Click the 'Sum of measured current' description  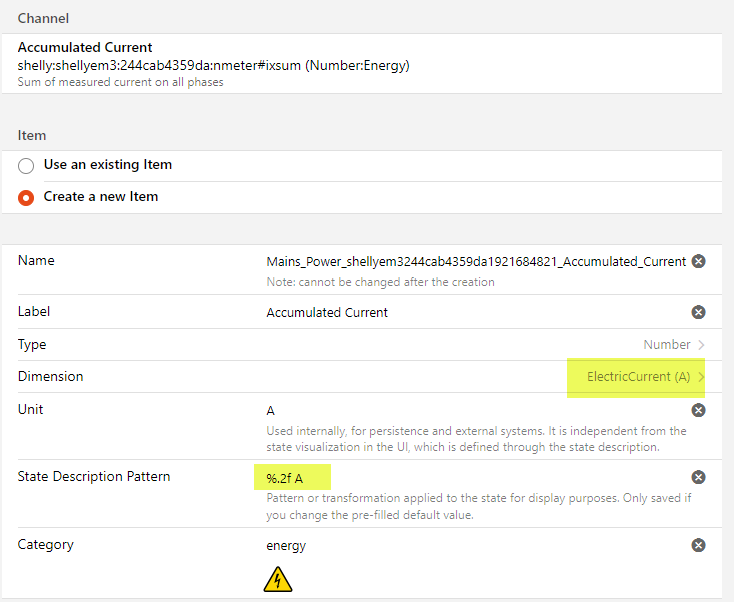(x=121, y=82)
